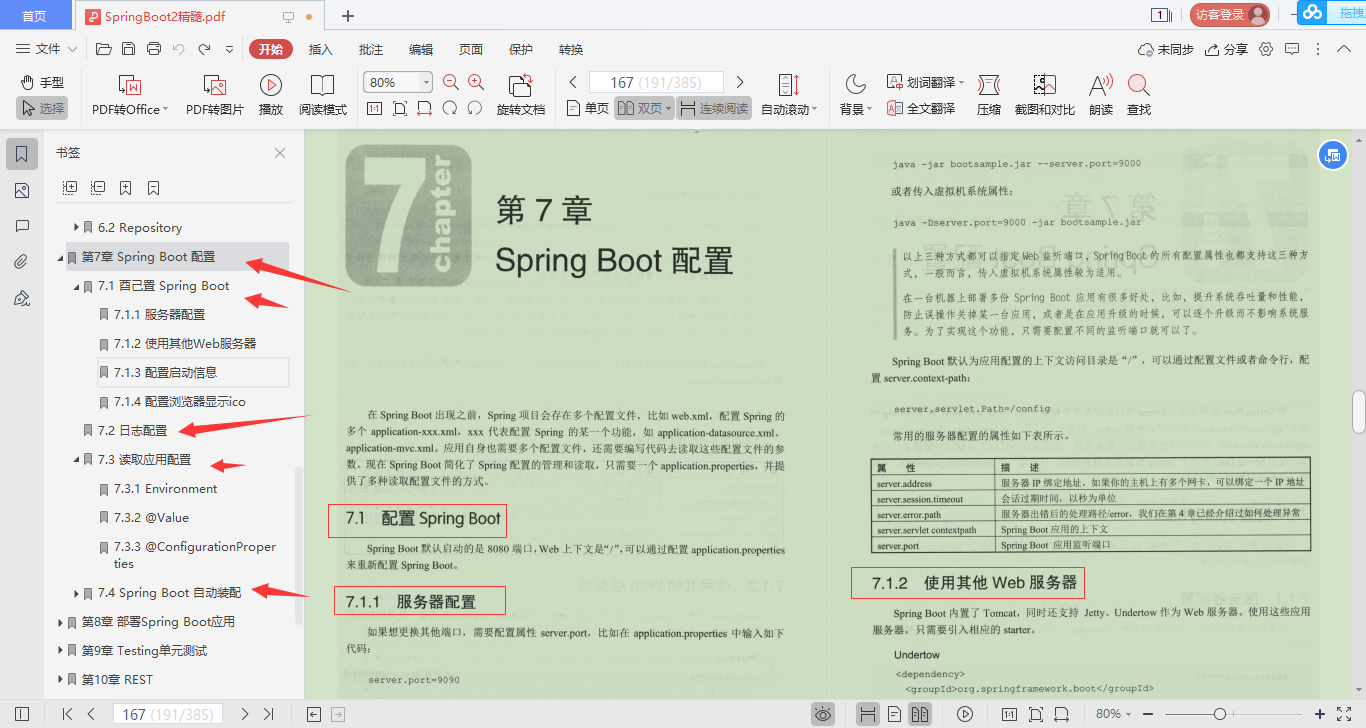This screenshot has height=728, width=1366.
Task: Print the document via printer icon
Action: pyautogui.click(x=154, y=49)
